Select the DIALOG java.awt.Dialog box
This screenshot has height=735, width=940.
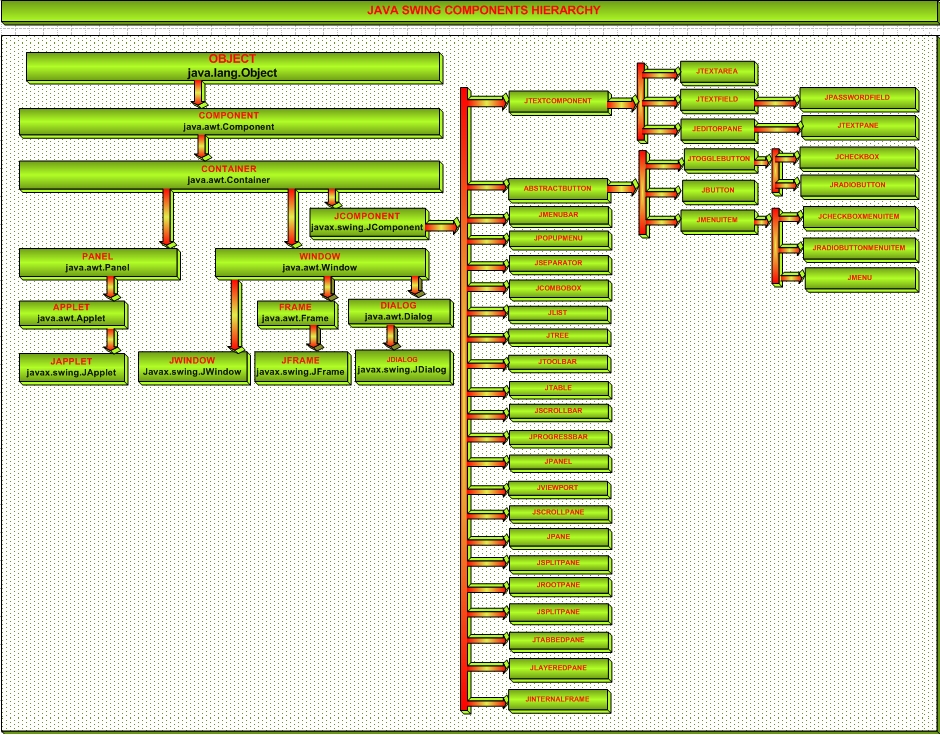tap(400, 312)
